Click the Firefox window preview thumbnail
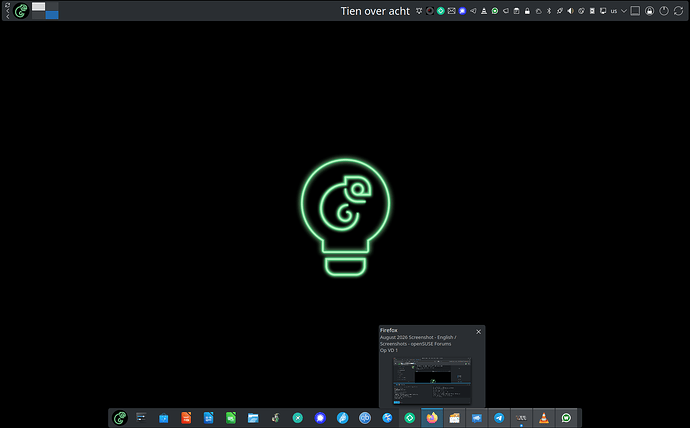This screenshot has width=690, height=428. pos(432,380)
